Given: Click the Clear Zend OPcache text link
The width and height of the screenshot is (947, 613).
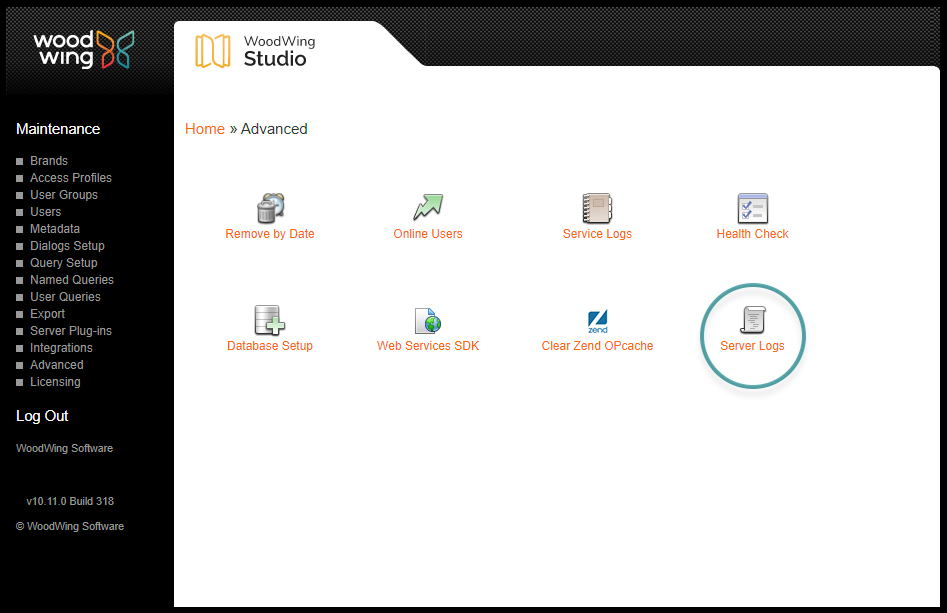Looking at the screenshot, I should [x=597, y=346].
